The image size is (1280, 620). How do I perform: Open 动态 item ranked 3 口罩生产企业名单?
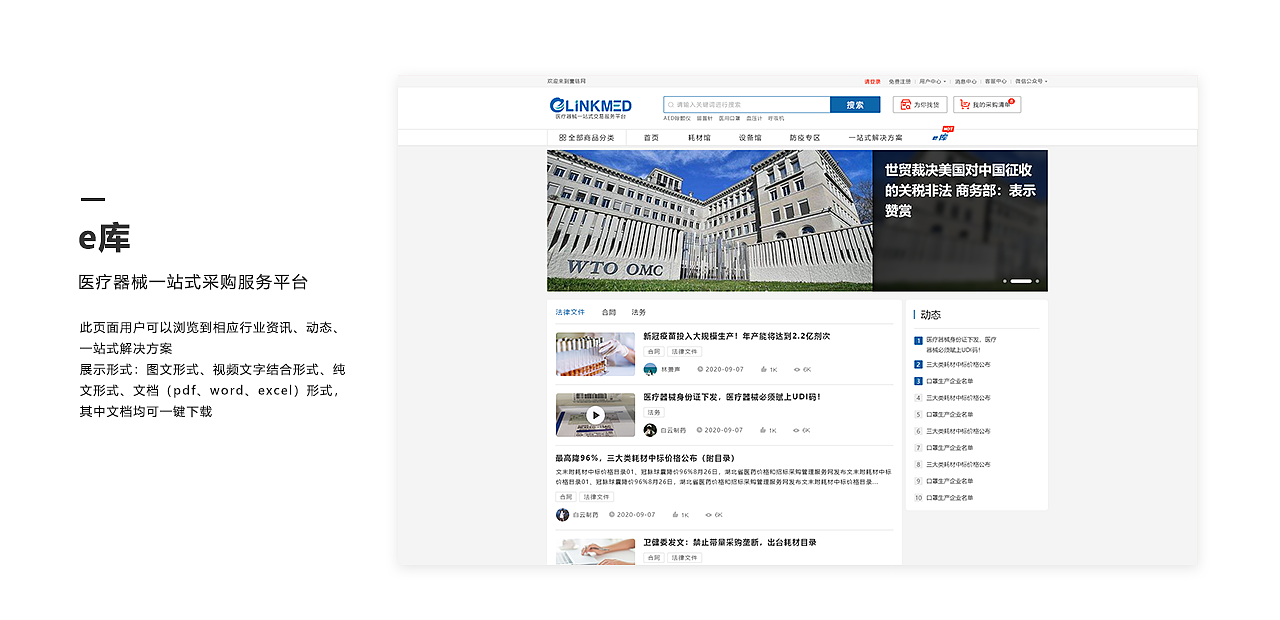[949, 381]
